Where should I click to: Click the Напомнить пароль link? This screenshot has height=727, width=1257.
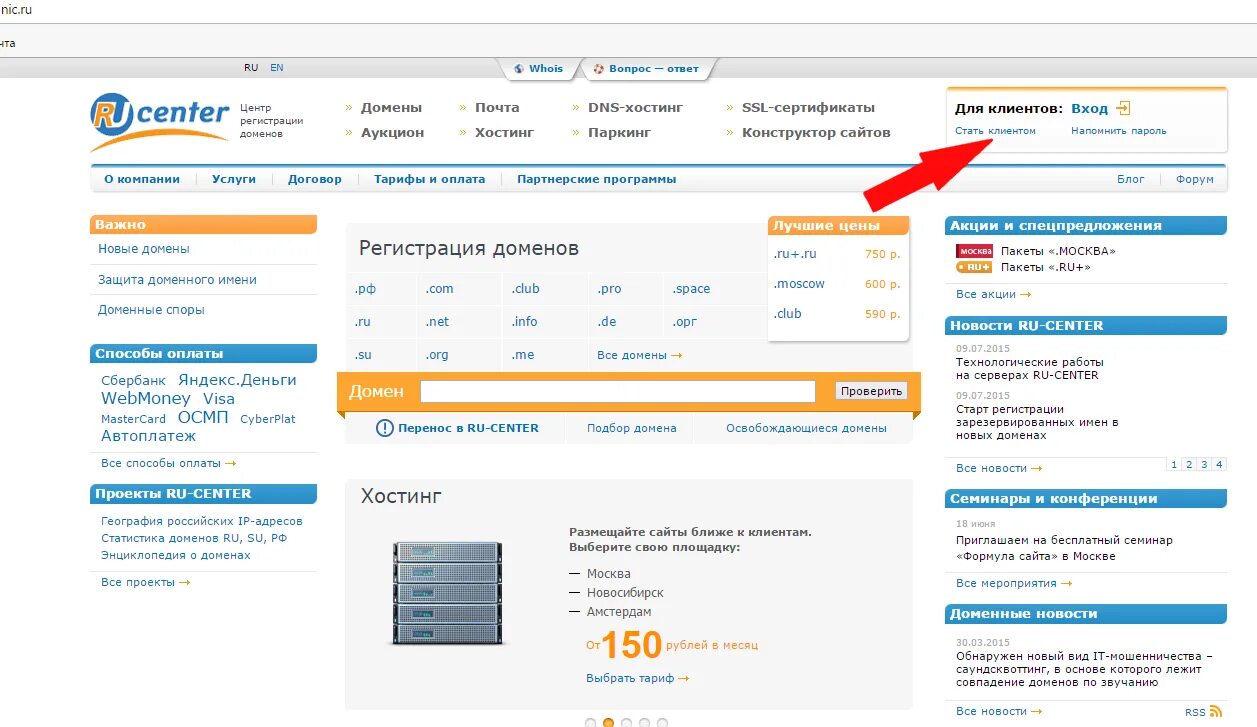tap(1118, 131)
